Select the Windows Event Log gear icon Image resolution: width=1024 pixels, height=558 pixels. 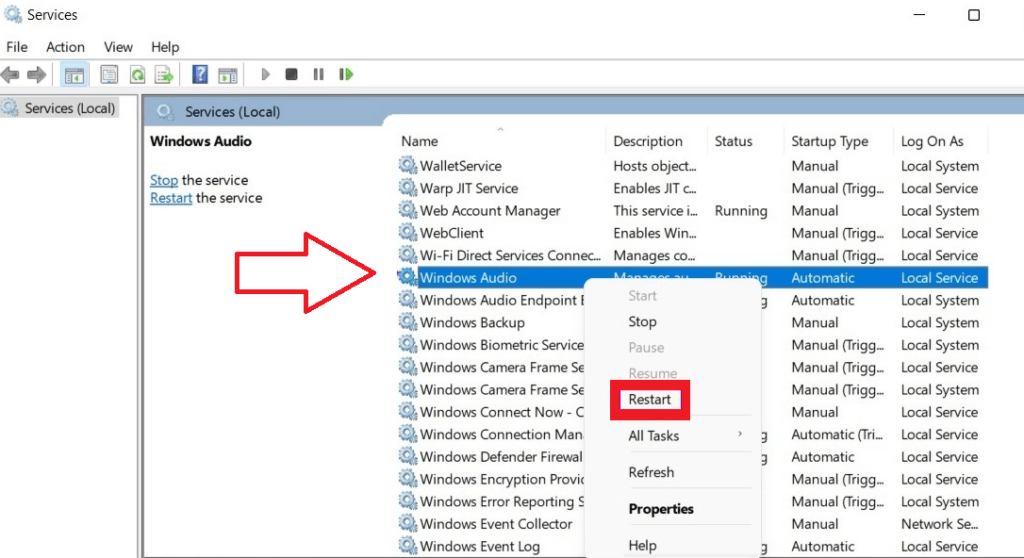coord(408,545)
